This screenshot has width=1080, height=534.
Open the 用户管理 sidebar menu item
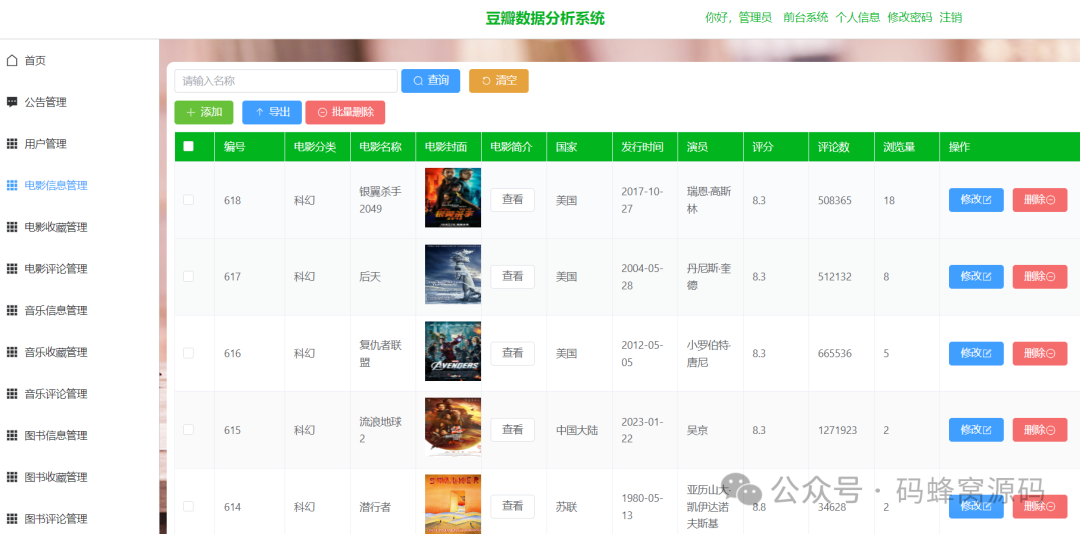point(79,144)
